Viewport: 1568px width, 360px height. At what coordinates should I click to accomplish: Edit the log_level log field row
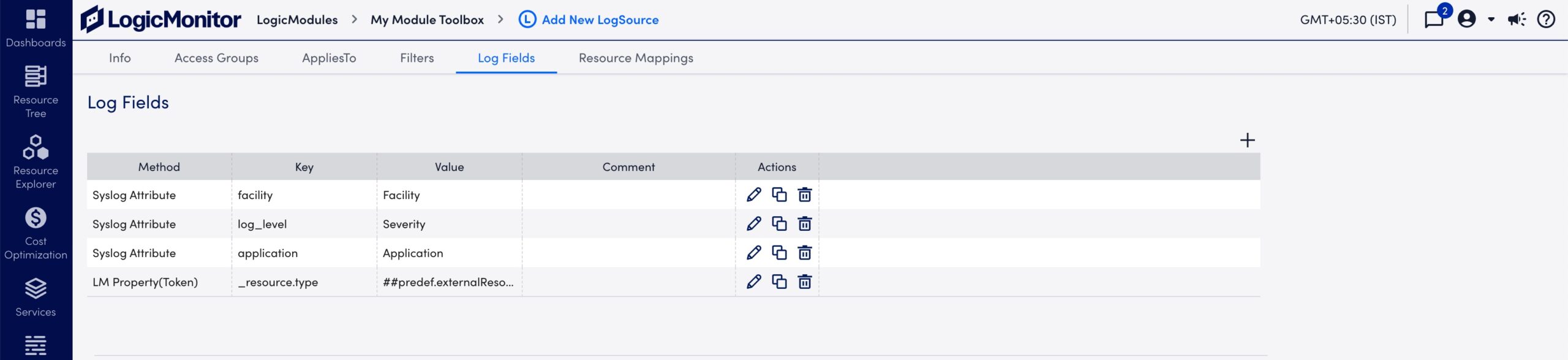[x=754, y=223]
